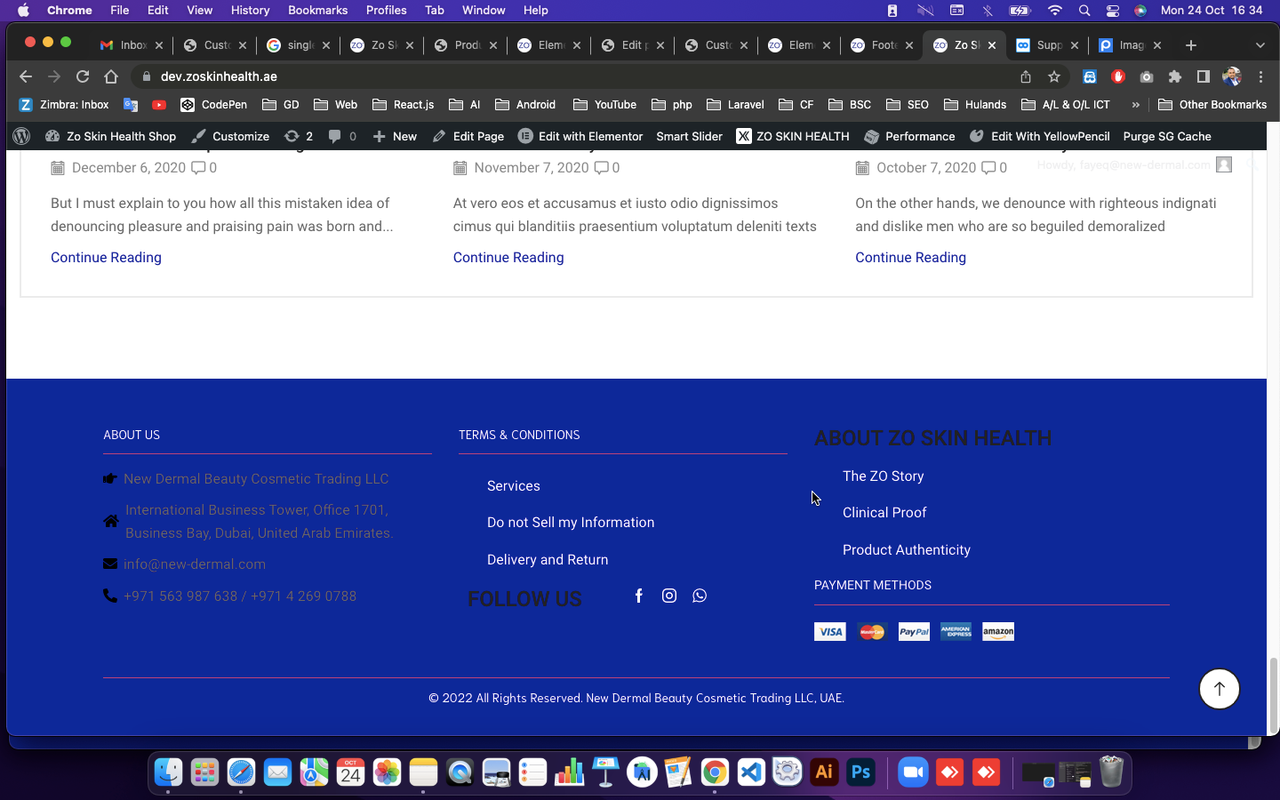Click the Amazon payment logo

pos(998,632)
